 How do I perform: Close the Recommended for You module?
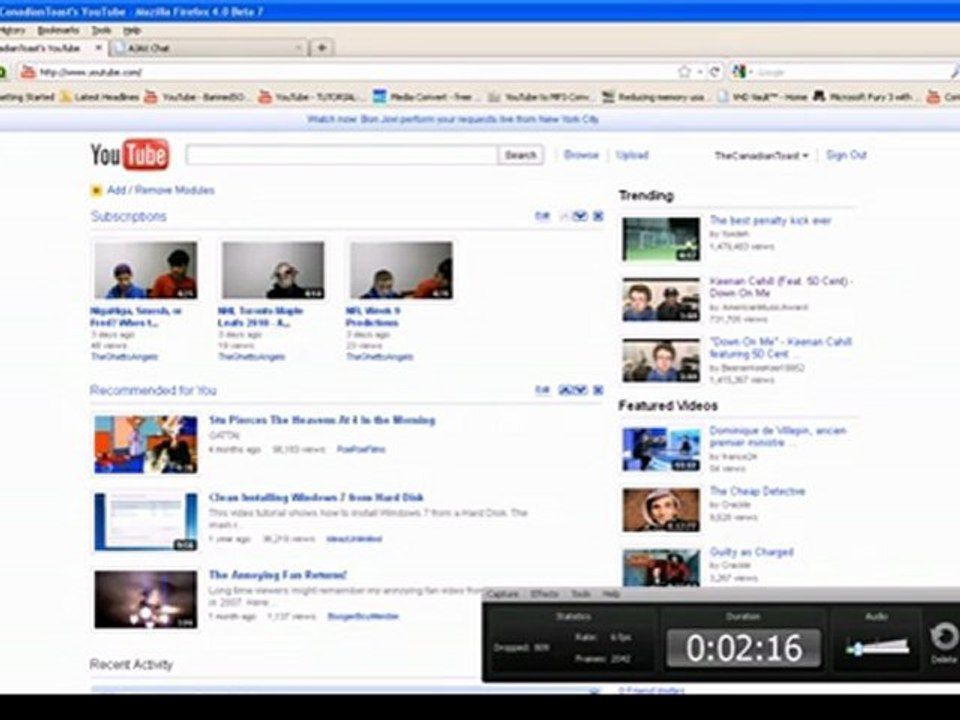coord(598,390)
